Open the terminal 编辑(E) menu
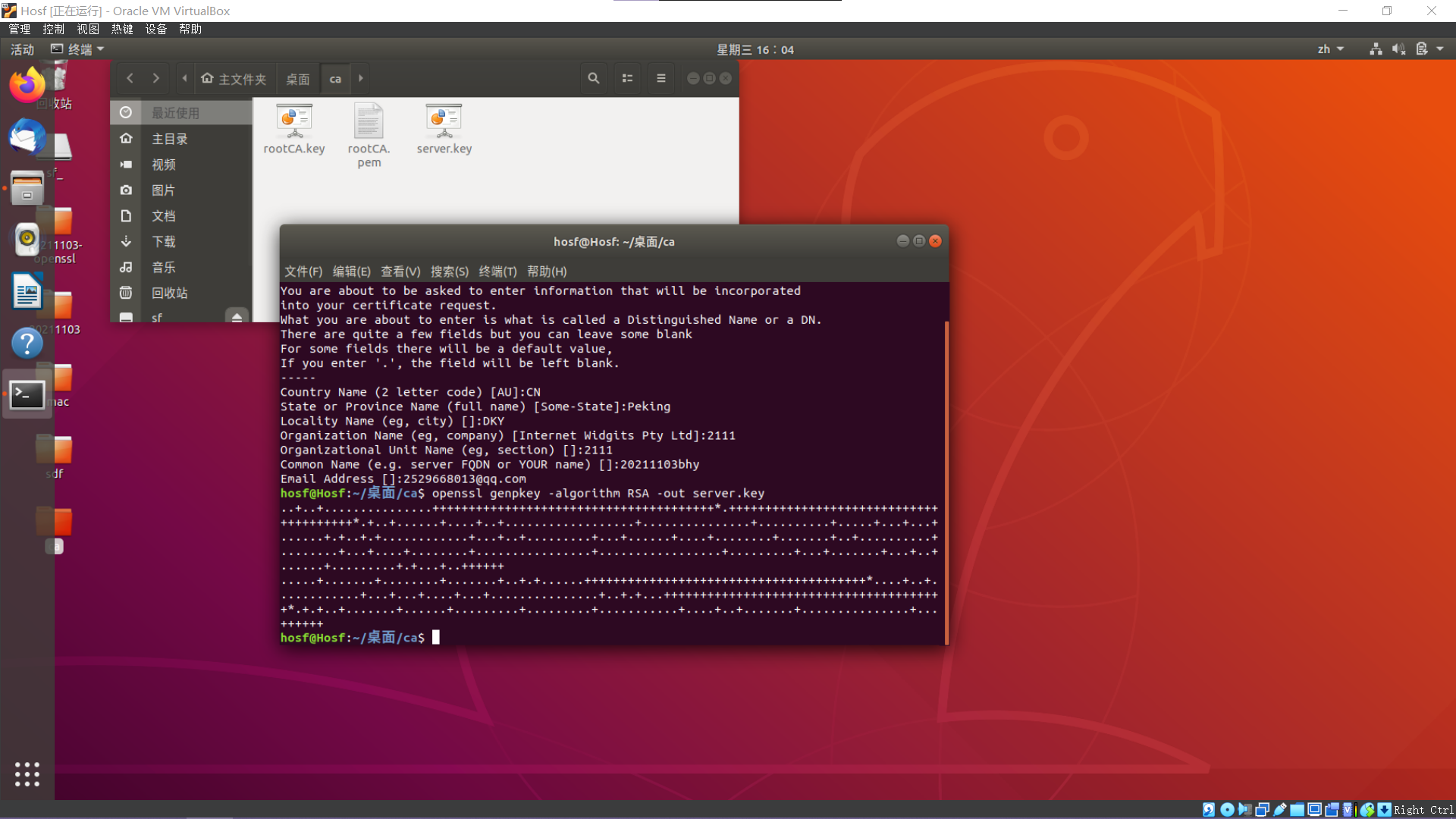This screenshot has width=1456, height=819. 351,271
